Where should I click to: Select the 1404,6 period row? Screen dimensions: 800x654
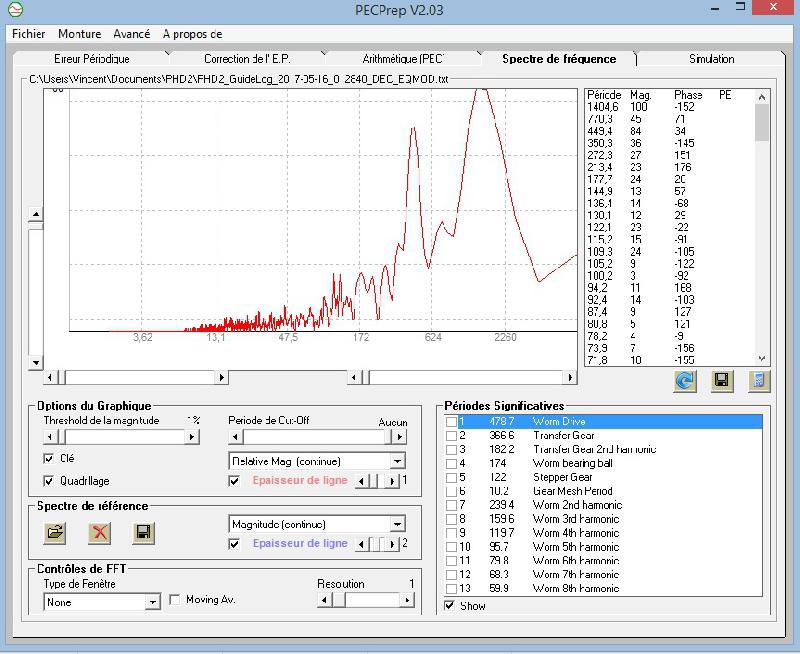(669, 107)
